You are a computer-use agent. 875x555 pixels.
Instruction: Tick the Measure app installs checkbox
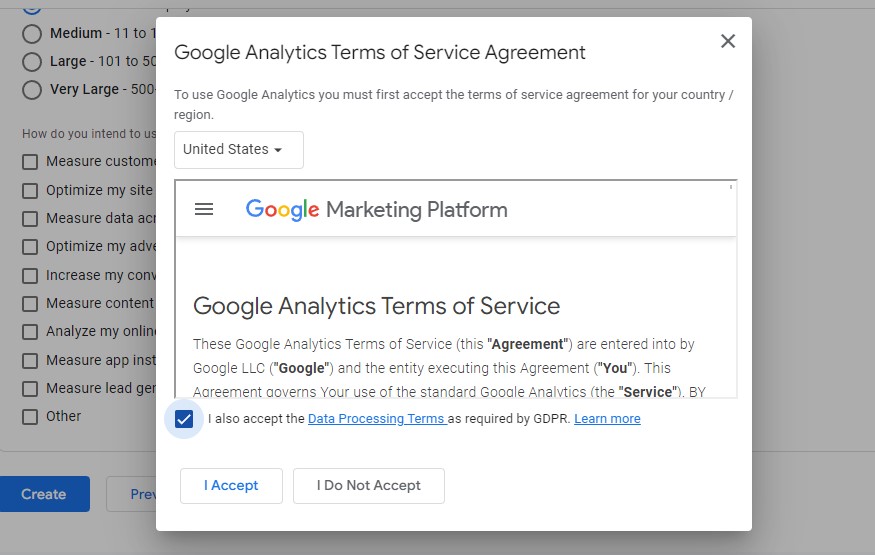[30, 360]
